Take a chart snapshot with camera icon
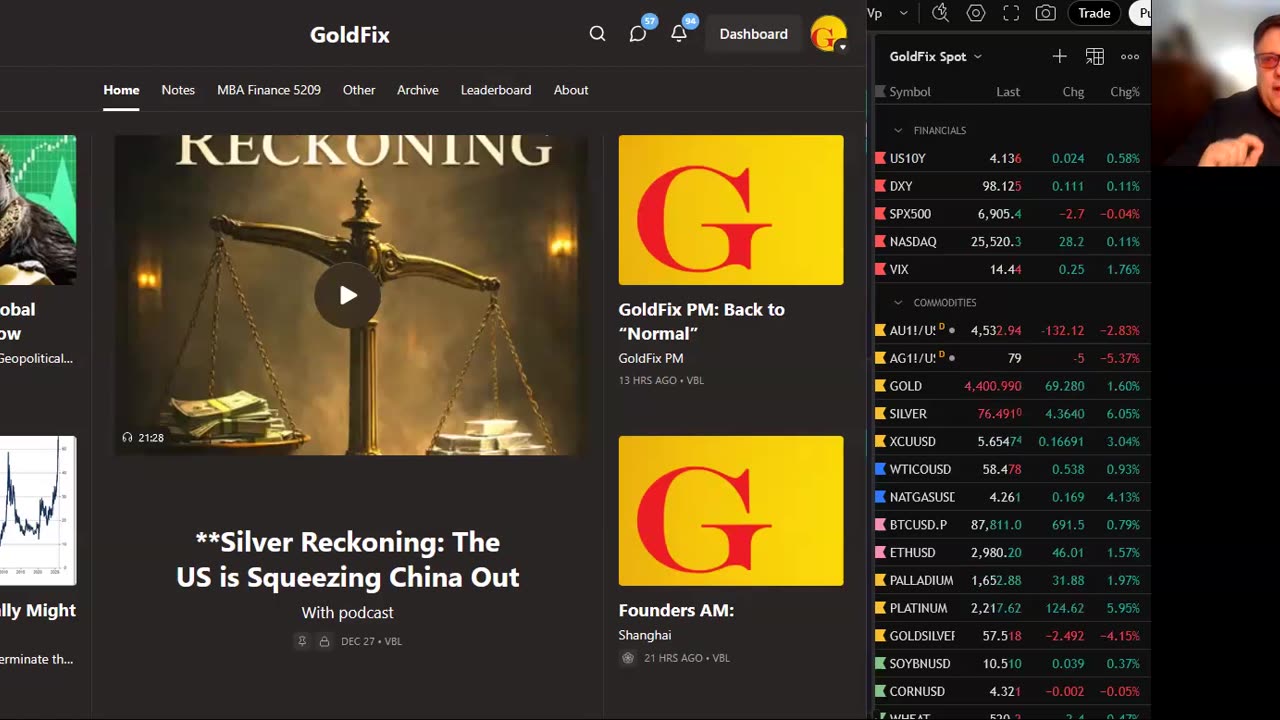 1046,13
